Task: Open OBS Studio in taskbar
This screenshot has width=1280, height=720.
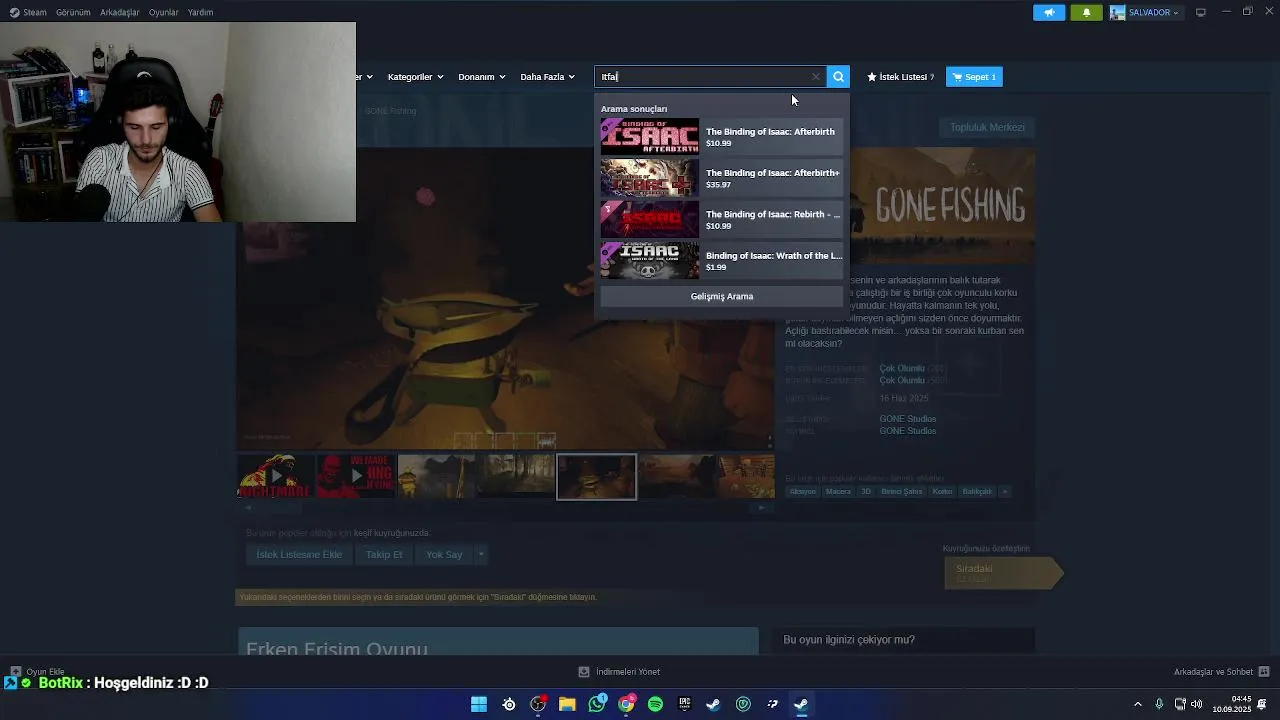Action: pyautogui.click(x=538, y=704)
